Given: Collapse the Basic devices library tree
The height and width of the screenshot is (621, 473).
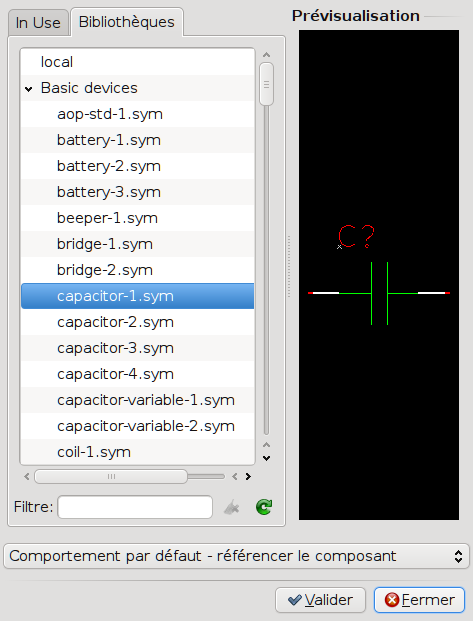Looking at the screenshot, I should pos(29,89).
